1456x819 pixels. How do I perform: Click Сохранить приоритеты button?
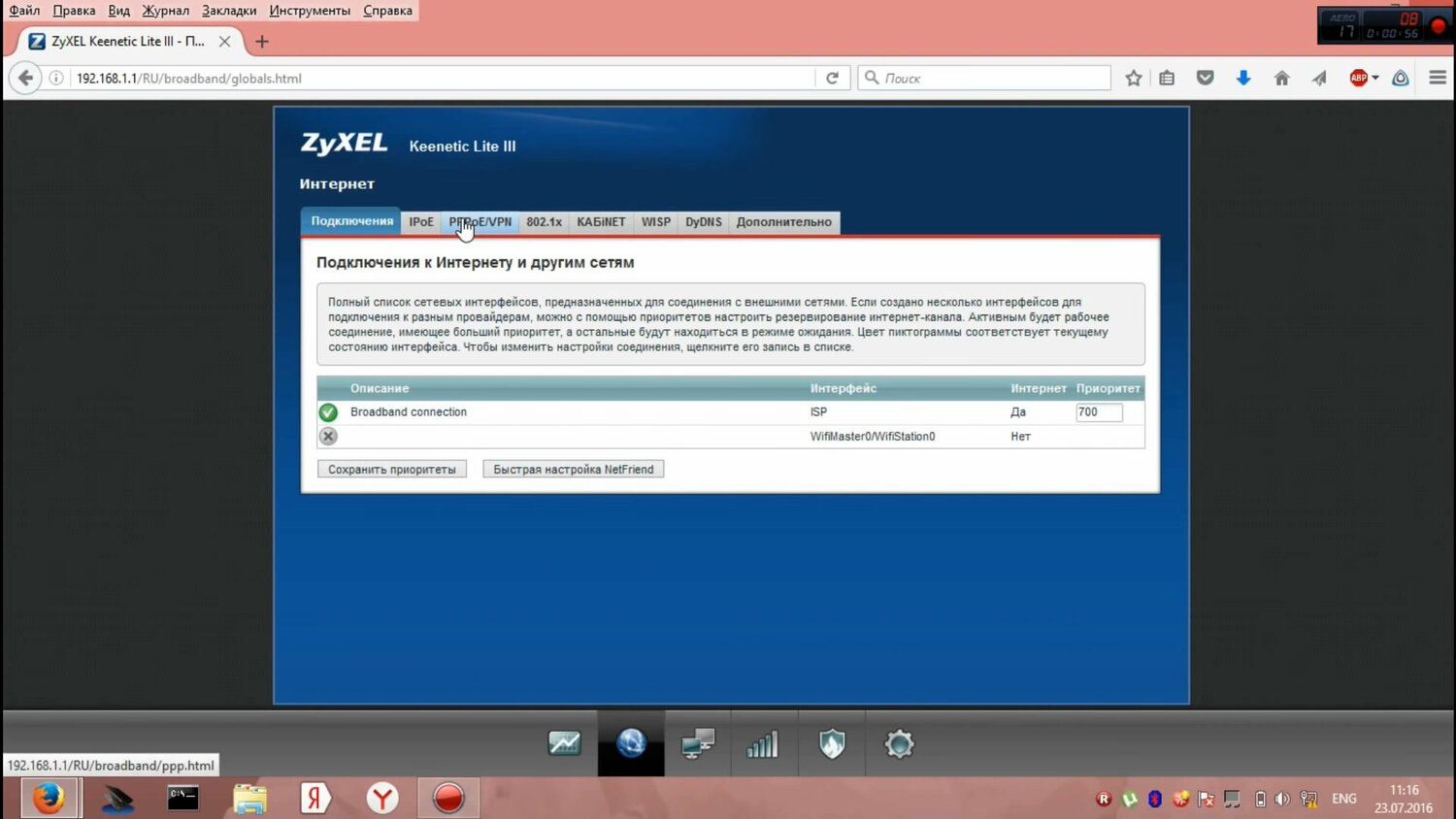click(392, 470)
